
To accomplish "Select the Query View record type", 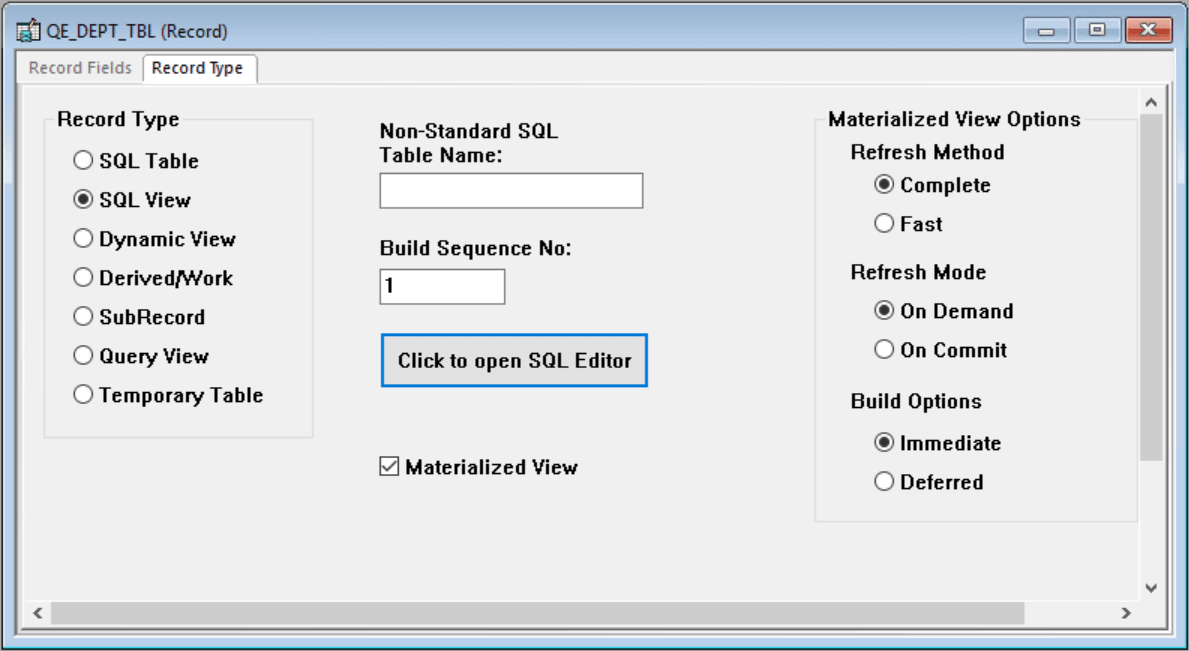I will (x=84, y=355).
